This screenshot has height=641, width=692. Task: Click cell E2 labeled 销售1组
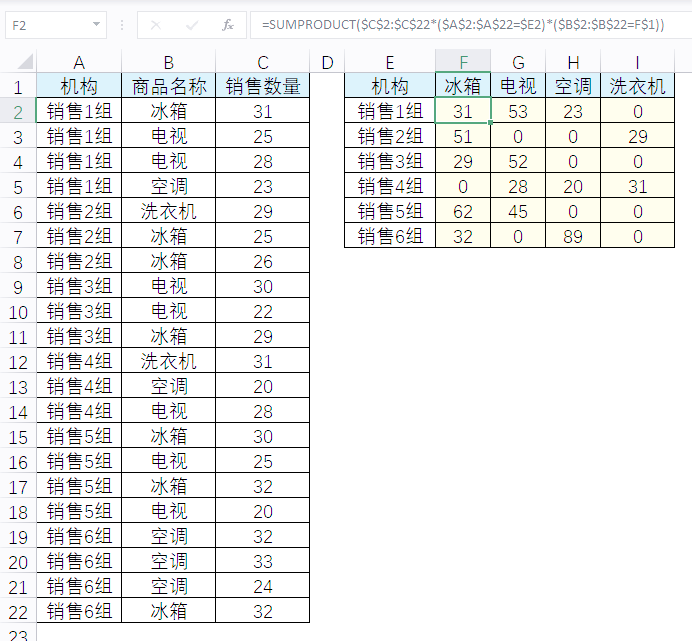tap(390, 111)
